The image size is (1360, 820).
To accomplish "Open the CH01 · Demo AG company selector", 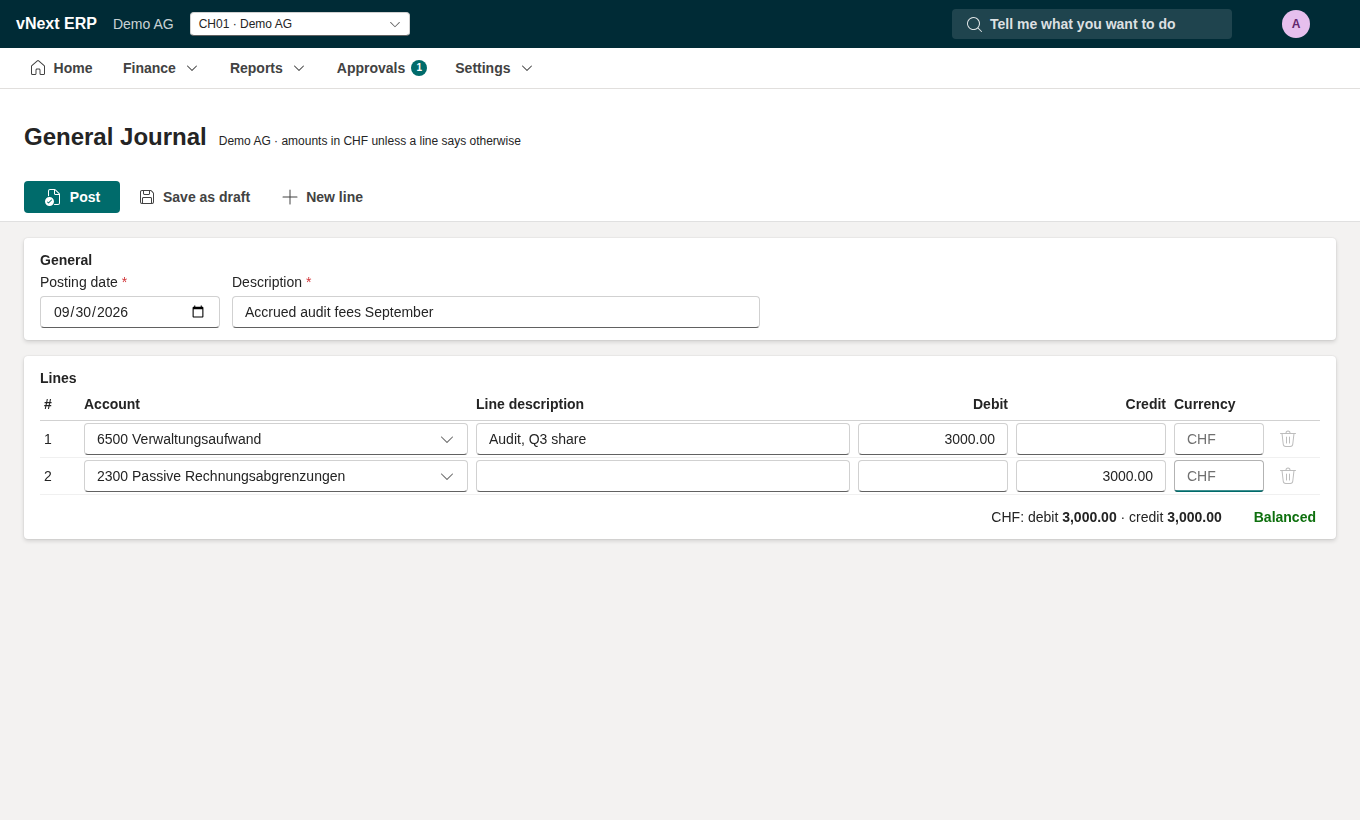I will pyautogui.click(x=300, y=24).
